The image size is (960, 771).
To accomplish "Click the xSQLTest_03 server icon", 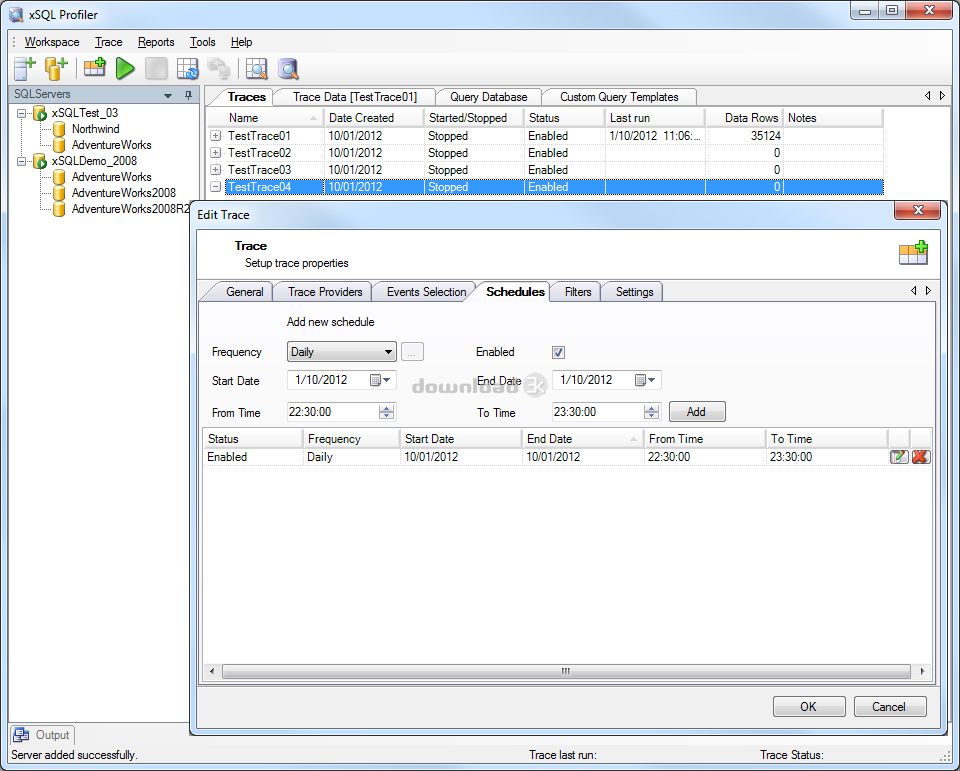I will (x=40, y=113).
